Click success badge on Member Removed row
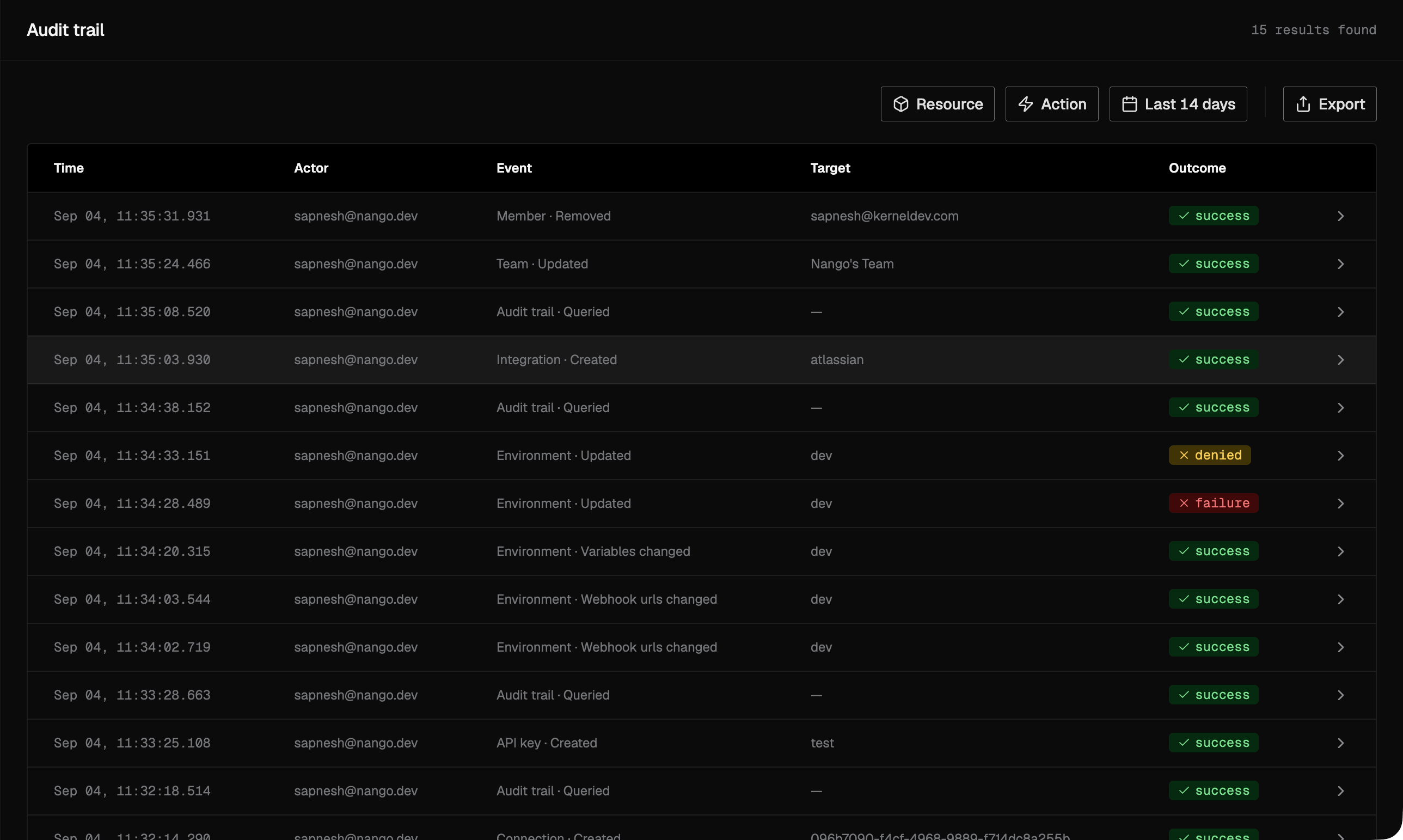Image resolution: width=1403 pixels, height=840 pixels. [1214, 216]
